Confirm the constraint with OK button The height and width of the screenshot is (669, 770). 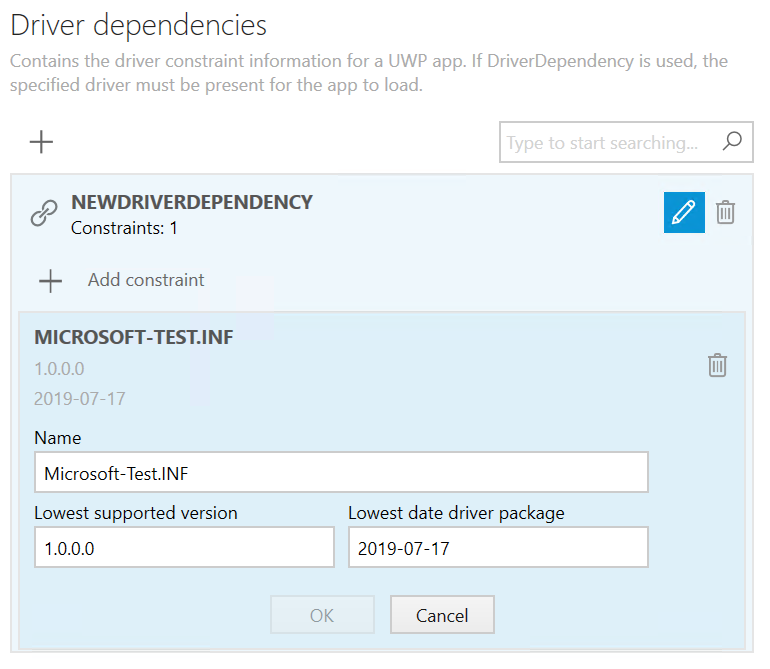(322, 615)
